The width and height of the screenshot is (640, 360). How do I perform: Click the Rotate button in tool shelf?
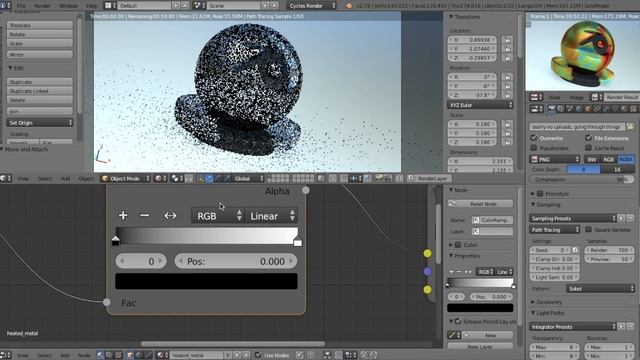pos(40,34)
